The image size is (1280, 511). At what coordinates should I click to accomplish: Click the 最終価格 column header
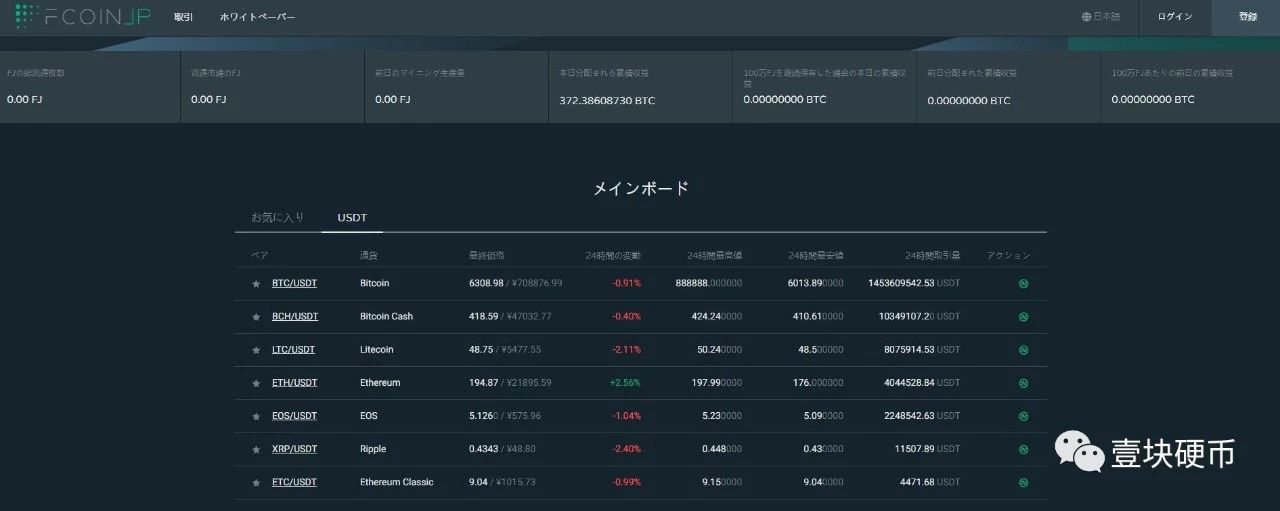click(487, 256)
